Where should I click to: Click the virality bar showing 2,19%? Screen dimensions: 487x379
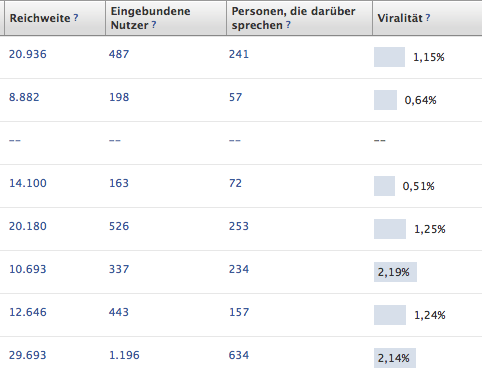[x=395, y=272]
